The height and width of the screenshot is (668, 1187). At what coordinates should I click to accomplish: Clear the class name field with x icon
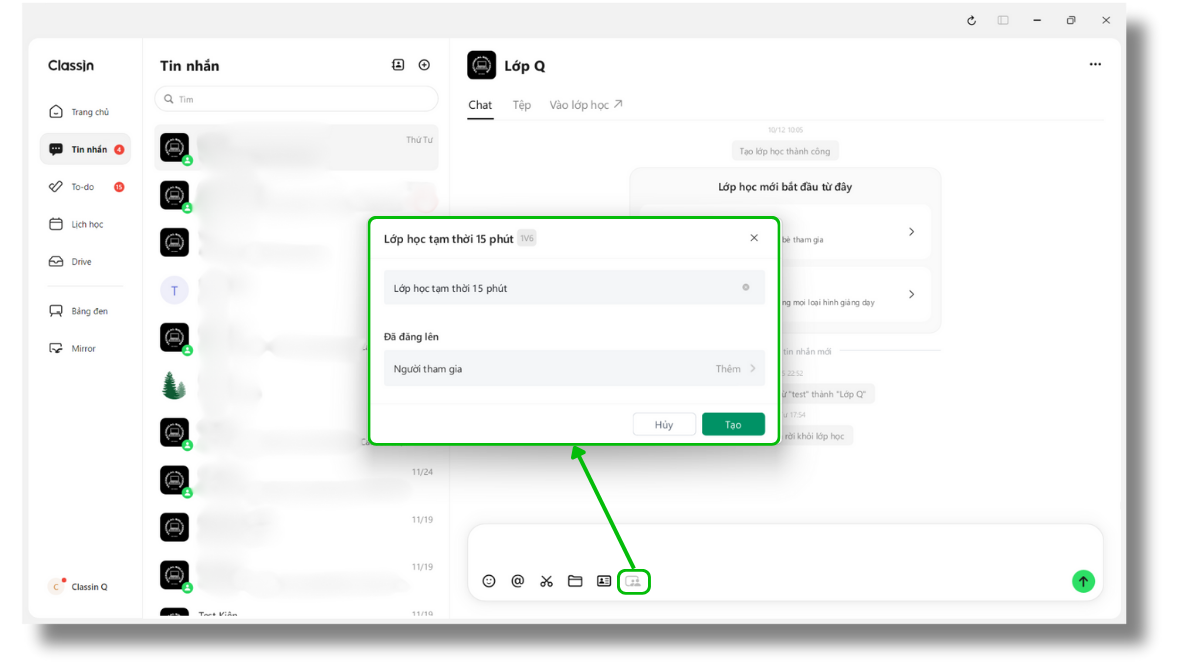point(746,288)
